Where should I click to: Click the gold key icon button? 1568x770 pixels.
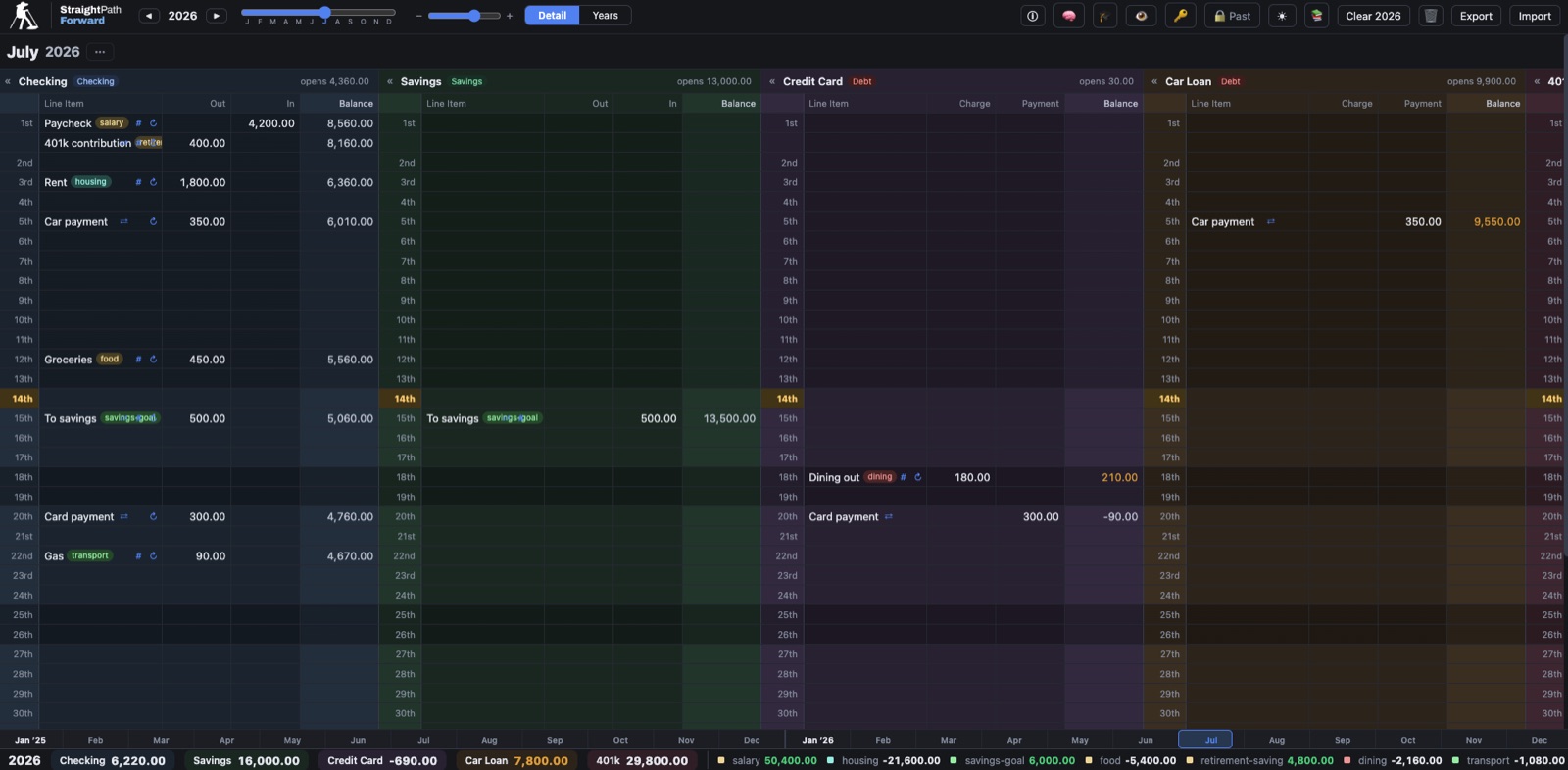[x=1180, y=16]
